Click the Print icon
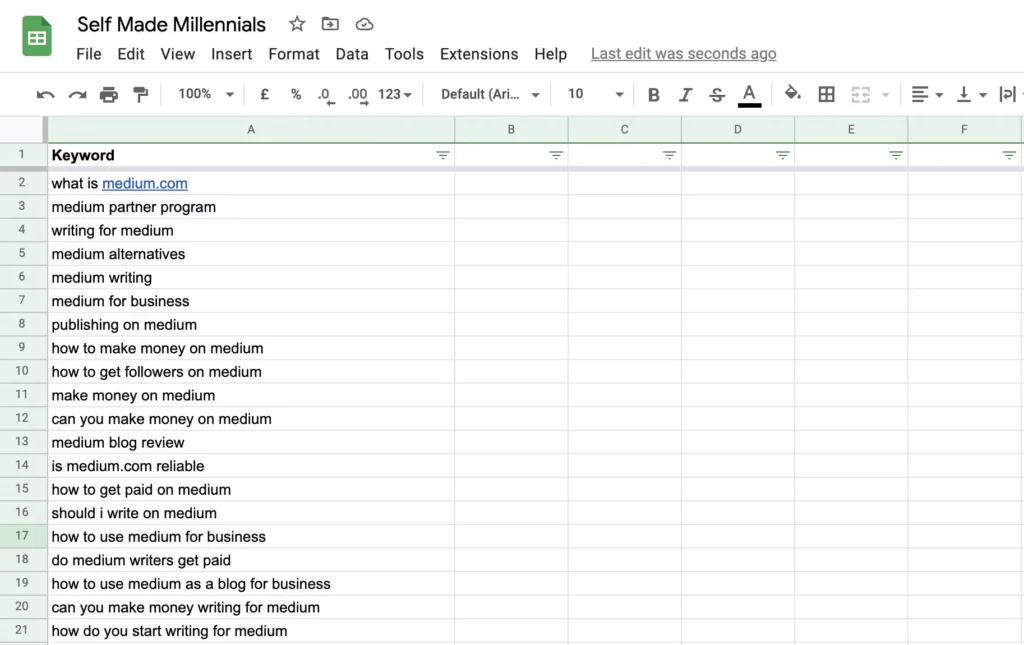The width and height of the screenshot is (1024, 645). point(109,93)
